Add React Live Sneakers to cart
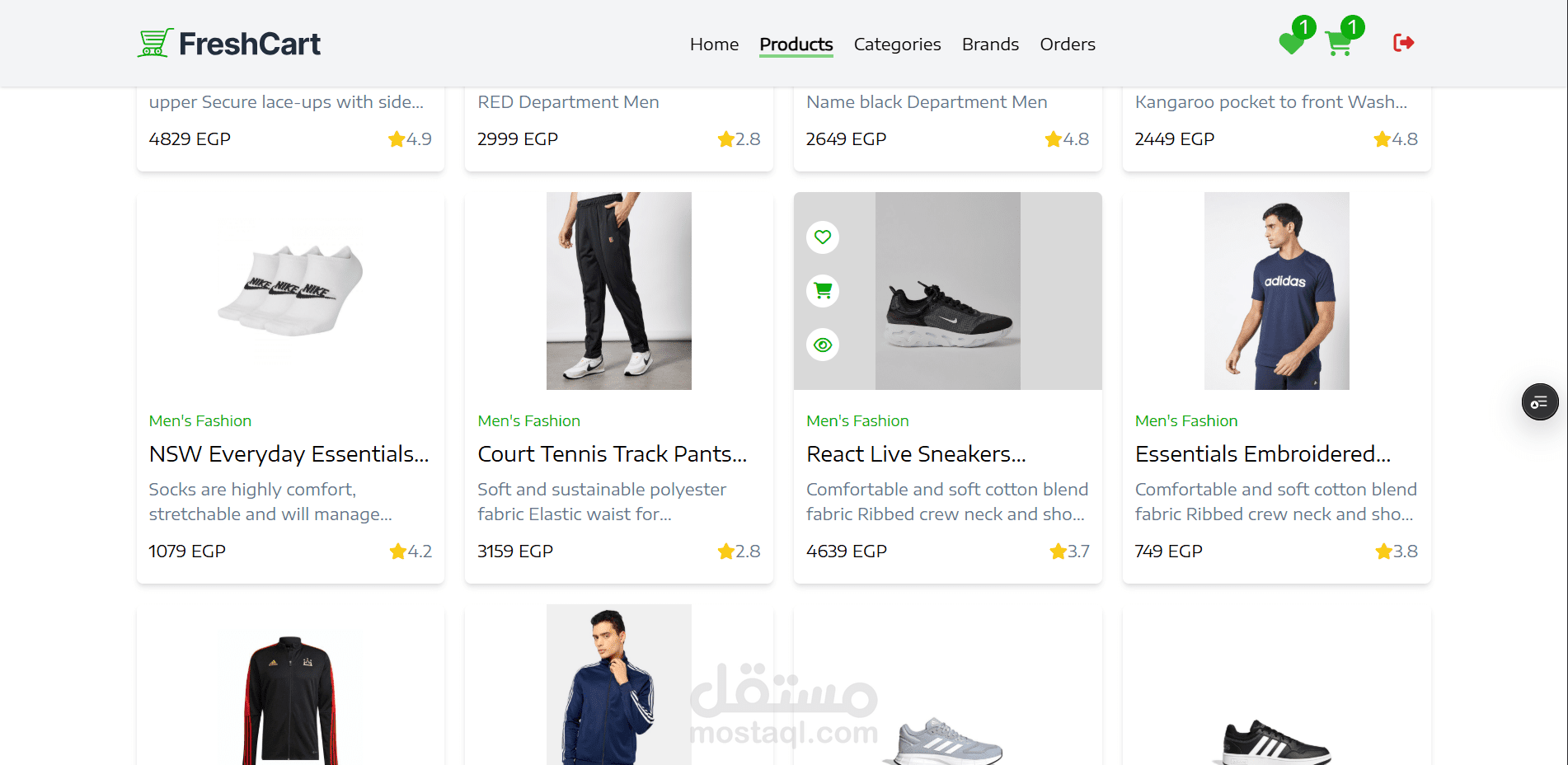This screenshot has width=1568, height=765. [x=823, y=291]
